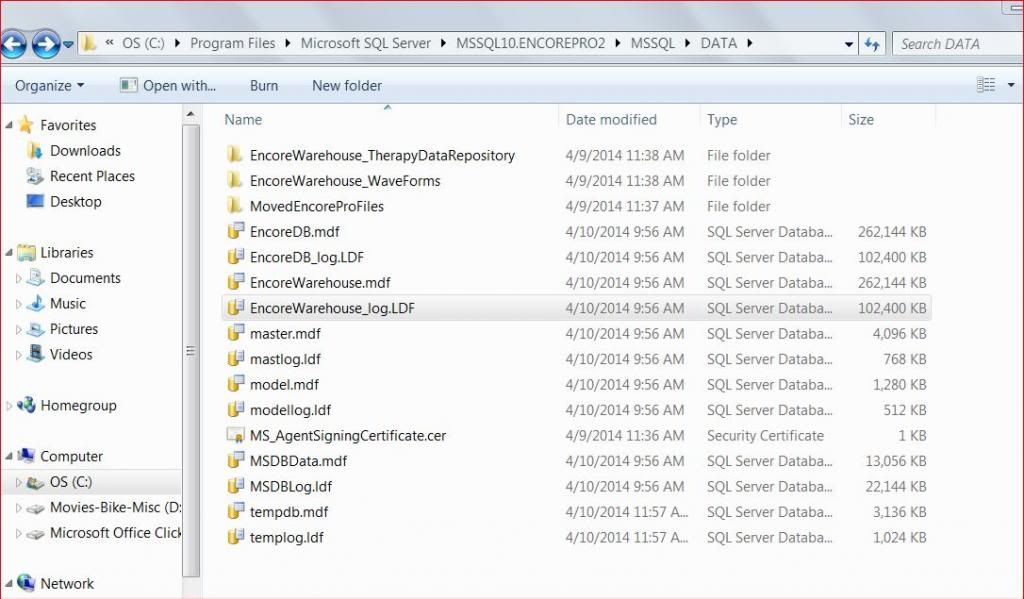Open view options dropdown arrow

(1011, 86)
